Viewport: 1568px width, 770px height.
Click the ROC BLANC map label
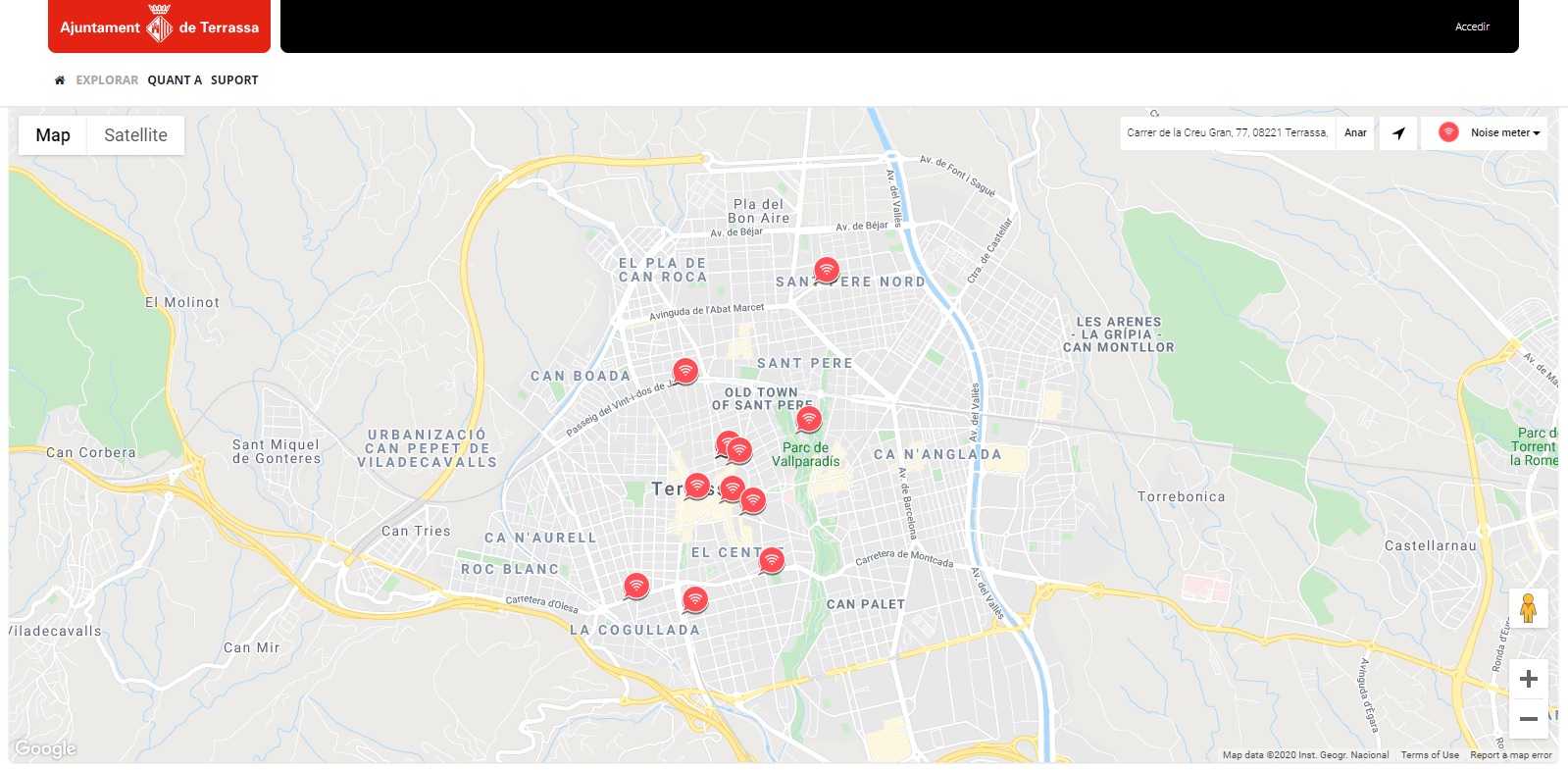click(510, 570)
